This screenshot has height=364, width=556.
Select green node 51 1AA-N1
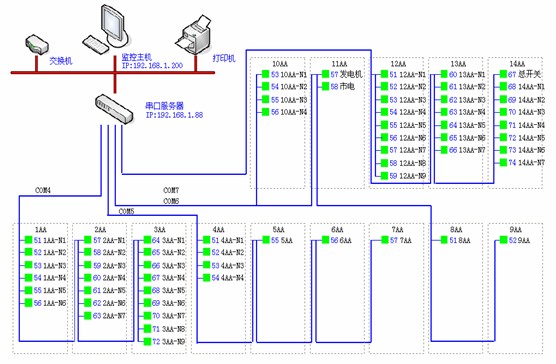coord(28,240)
